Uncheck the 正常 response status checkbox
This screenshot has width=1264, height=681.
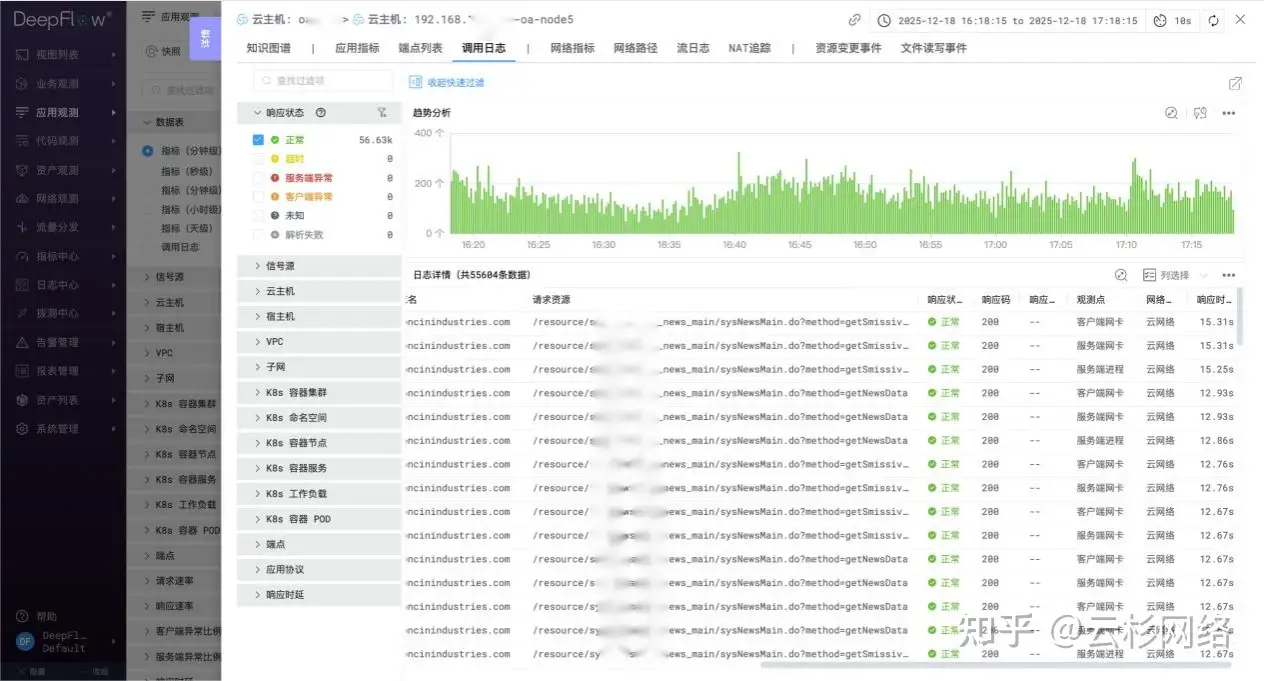(259, 140)
